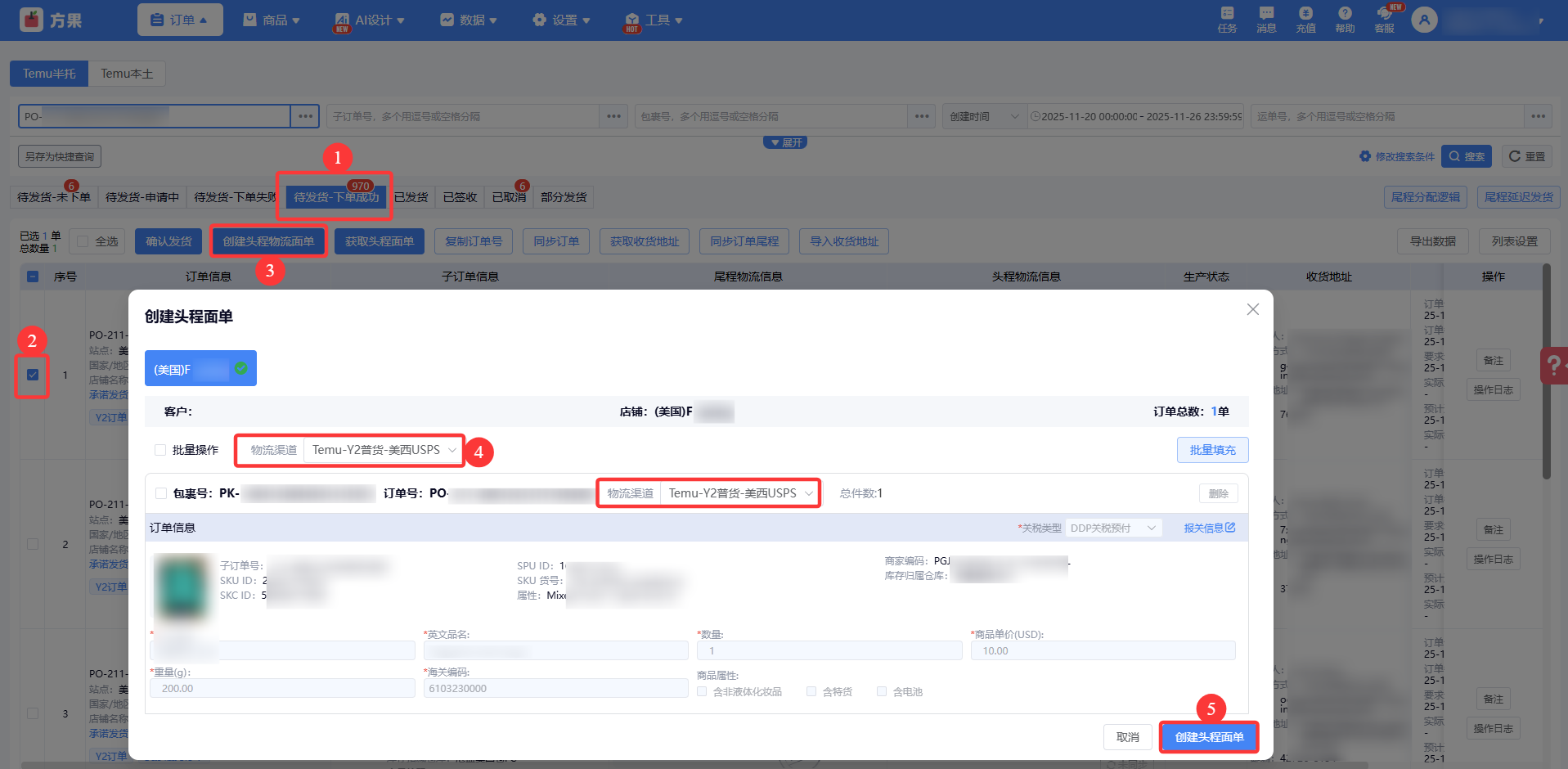Open the 数据 menu in top navigation

tap(469, 20)
